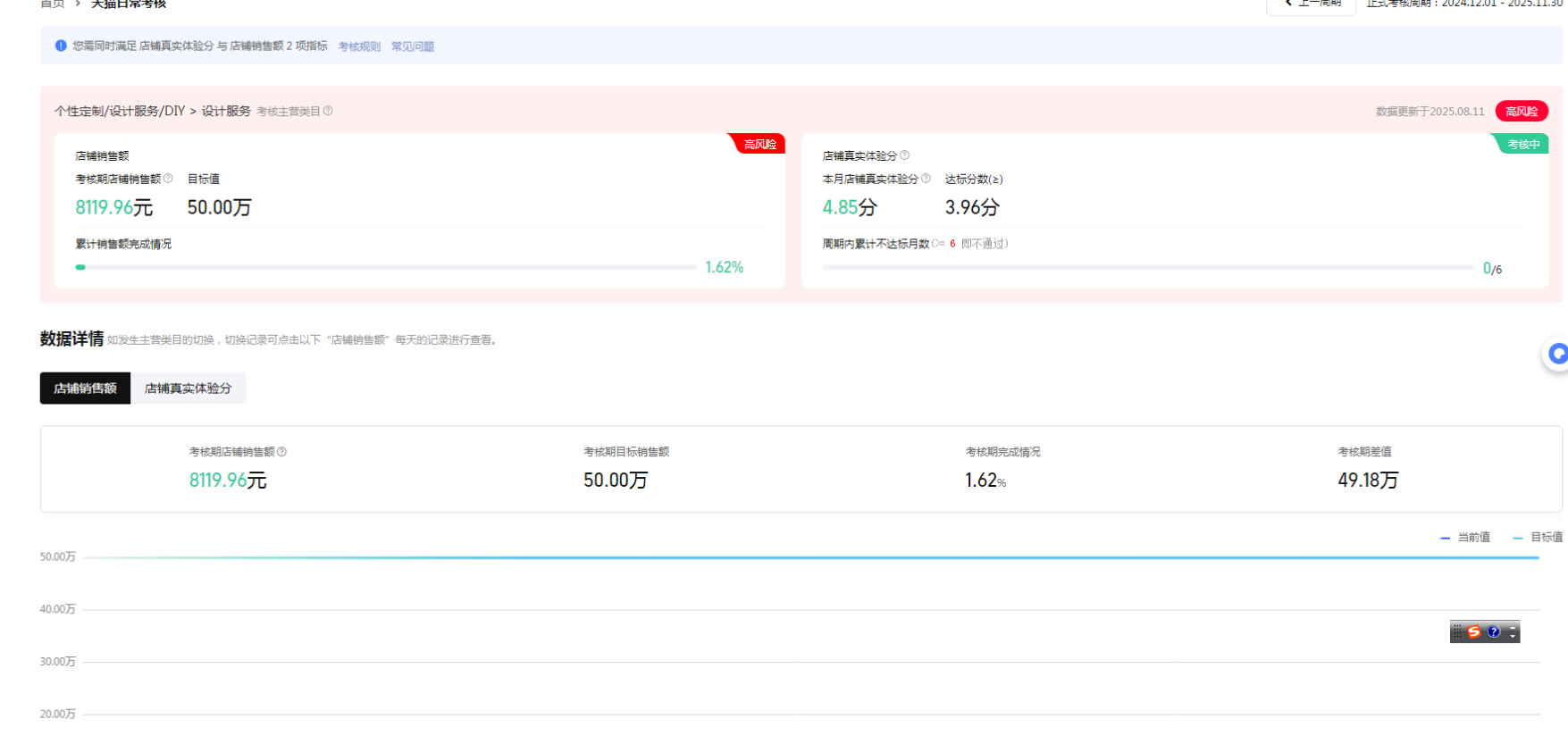Image resolution: width=1568 pixels, height=744 pixels.
Task: Click help icon beside 本月店铺真实体验分
Action: click(926, 179)
